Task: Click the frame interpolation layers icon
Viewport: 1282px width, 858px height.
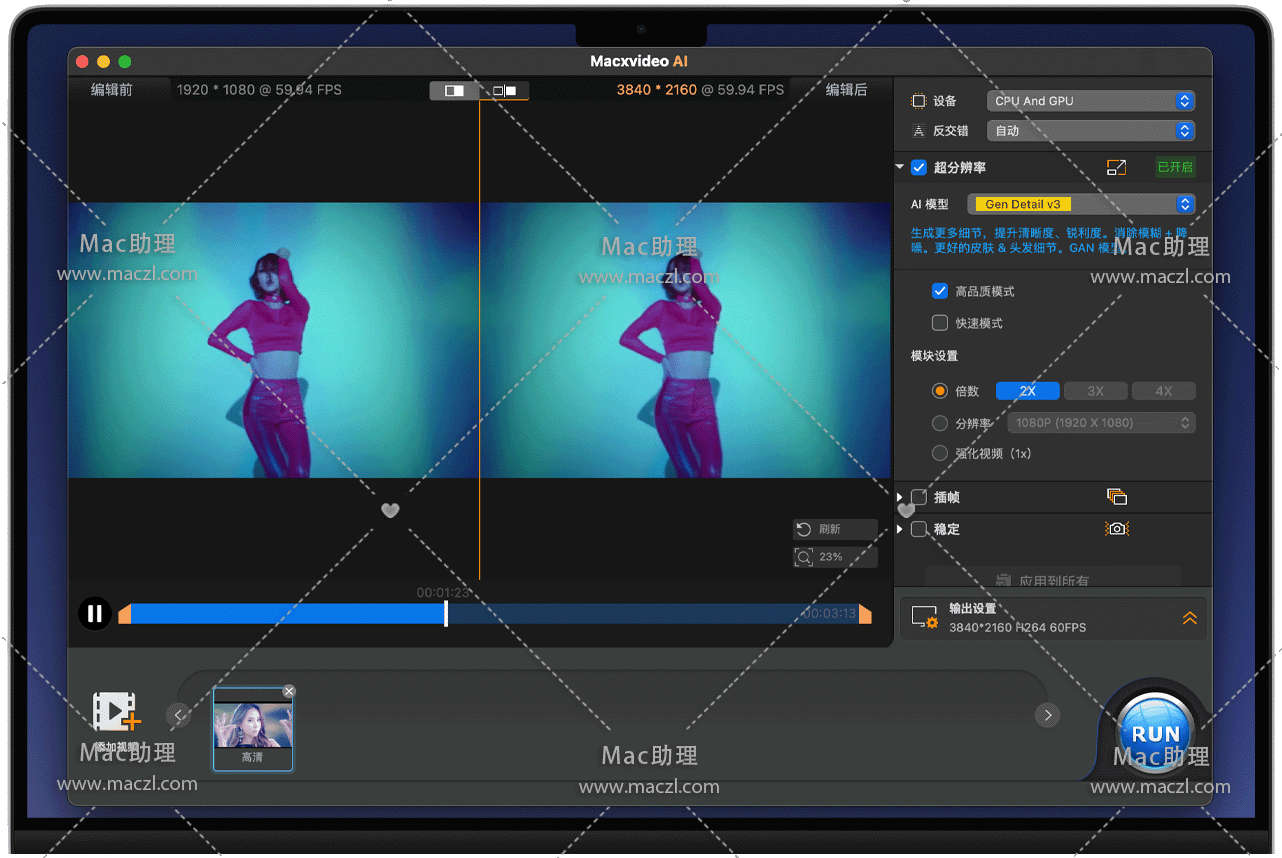Action: pos(1117,497)
